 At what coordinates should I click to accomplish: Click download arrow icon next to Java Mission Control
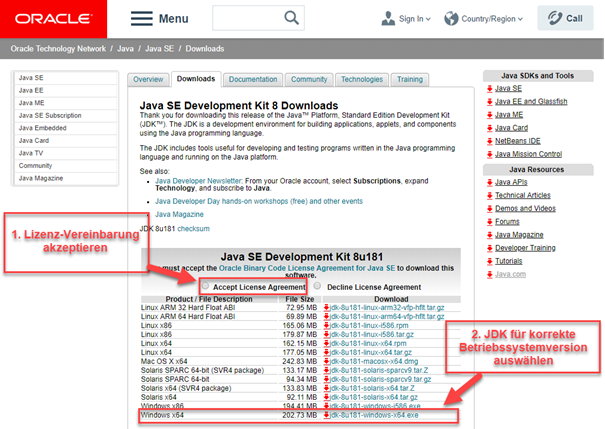pos(490,154)
